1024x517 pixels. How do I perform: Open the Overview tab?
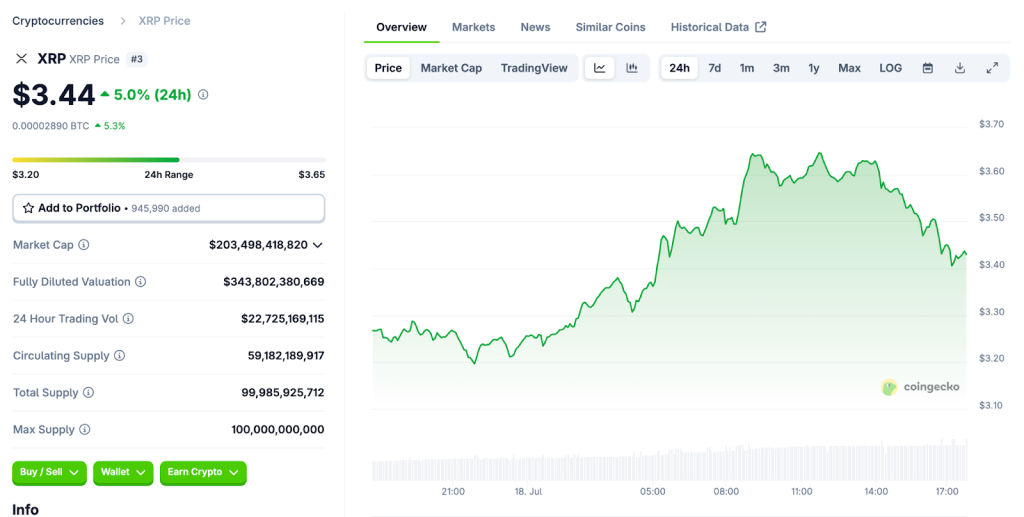coord(402,27)
